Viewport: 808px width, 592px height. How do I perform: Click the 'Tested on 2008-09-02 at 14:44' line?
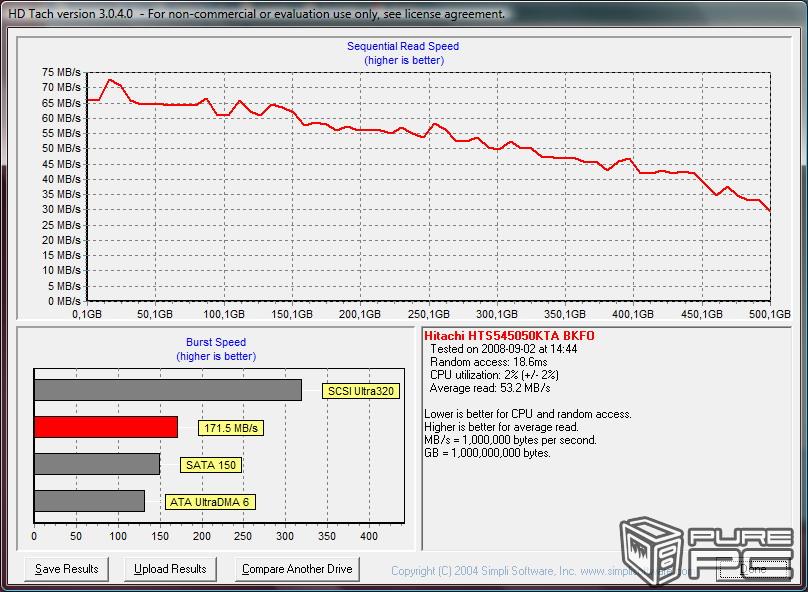coord(503,349)
